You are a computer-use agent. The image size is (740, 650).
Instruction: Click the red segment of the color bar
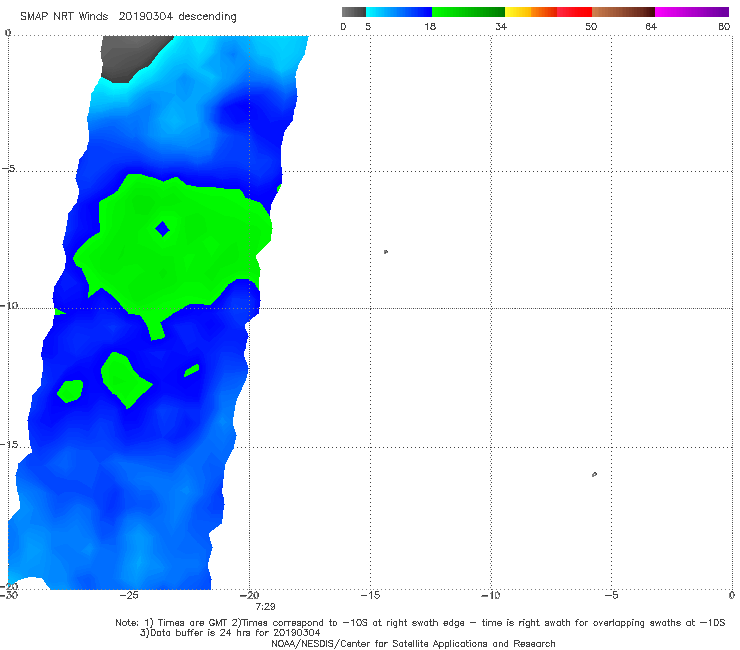[x=574, y=12]
